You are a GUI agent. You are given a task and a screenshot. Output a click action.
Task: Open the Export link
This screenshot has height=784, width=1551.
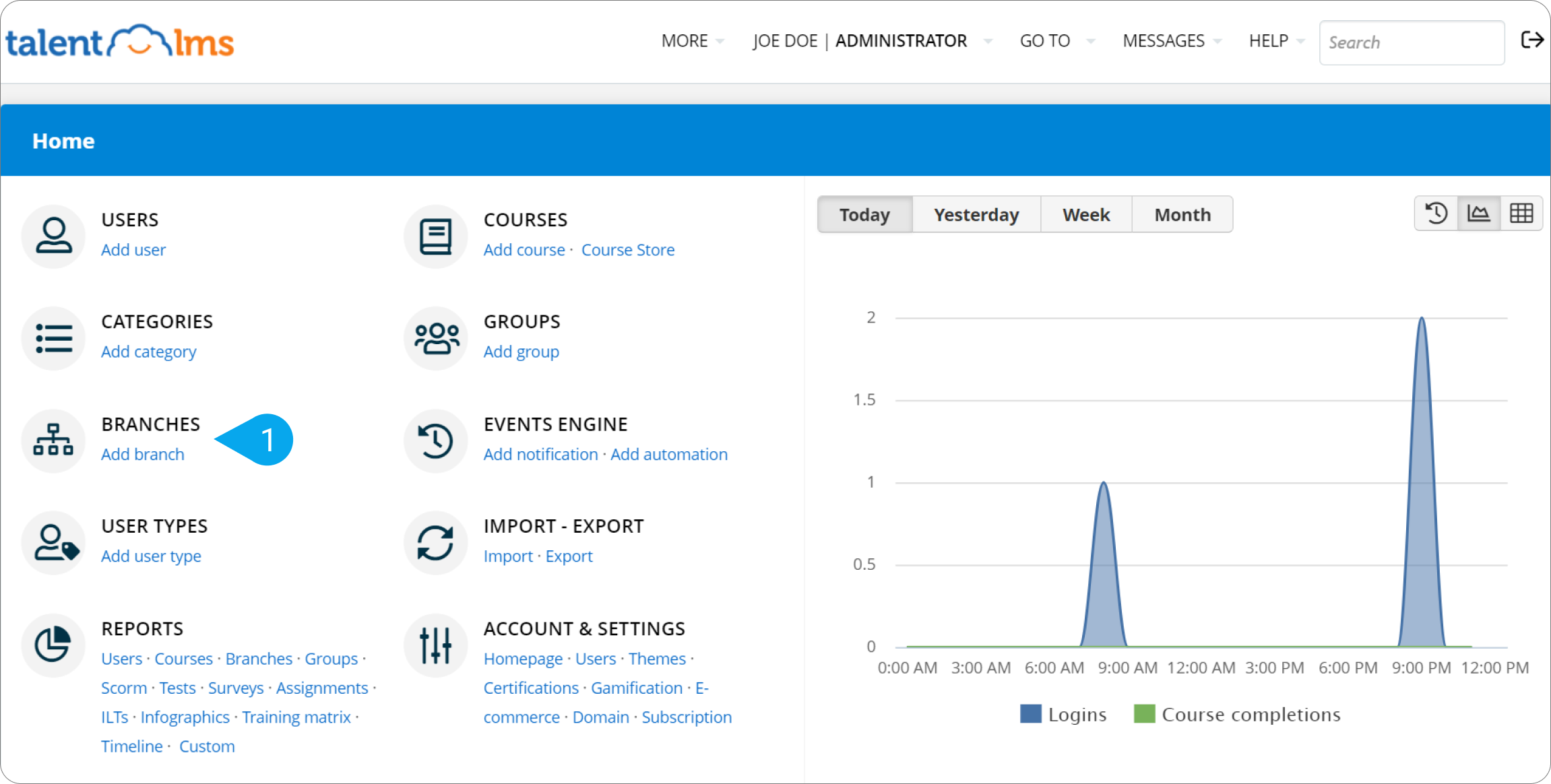pos(569,556)
